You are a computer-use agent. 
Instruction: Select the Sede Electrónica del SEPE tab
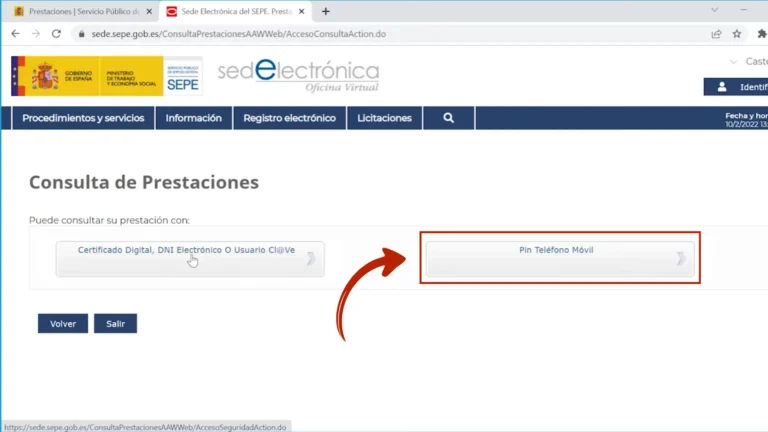[x=236, y=11]
